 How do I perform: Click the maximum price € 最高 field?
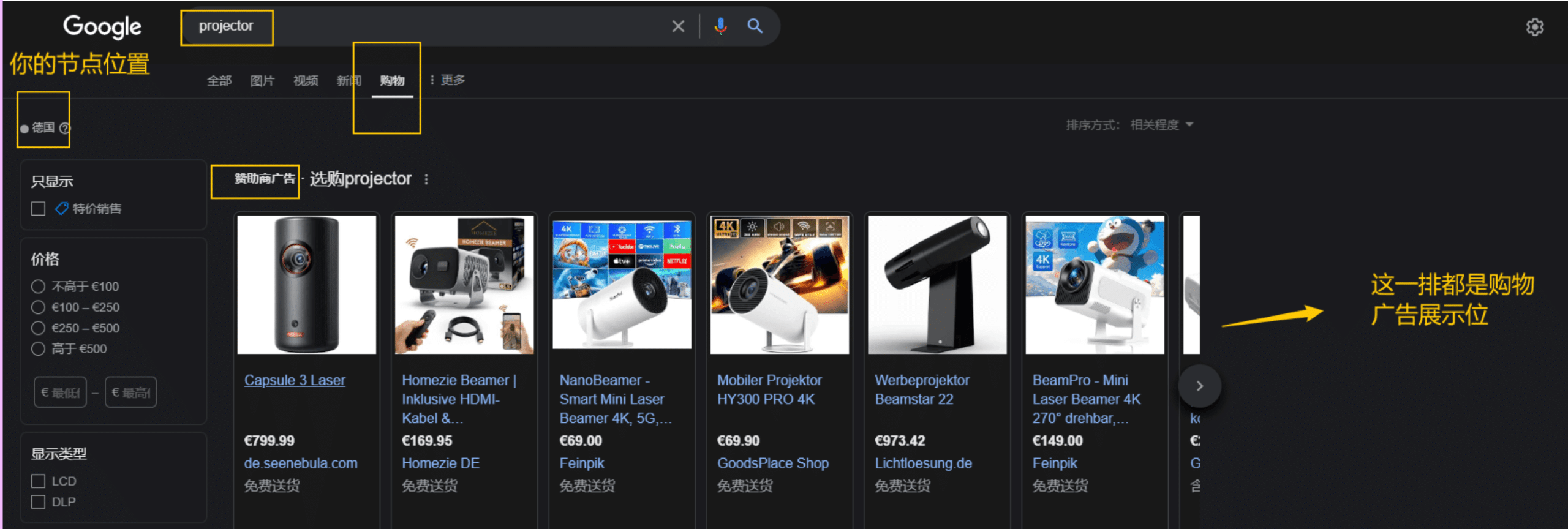click(x=130, y=392)
